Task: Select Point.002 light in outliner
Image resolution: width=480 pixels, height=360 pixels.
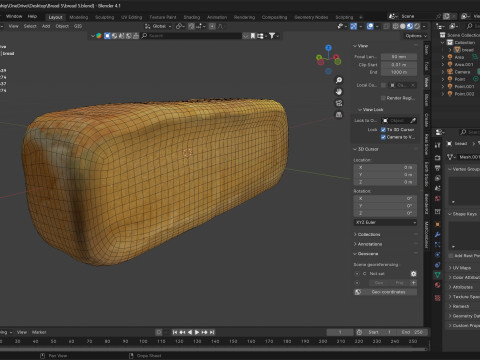Action: [x=464, y=94]
